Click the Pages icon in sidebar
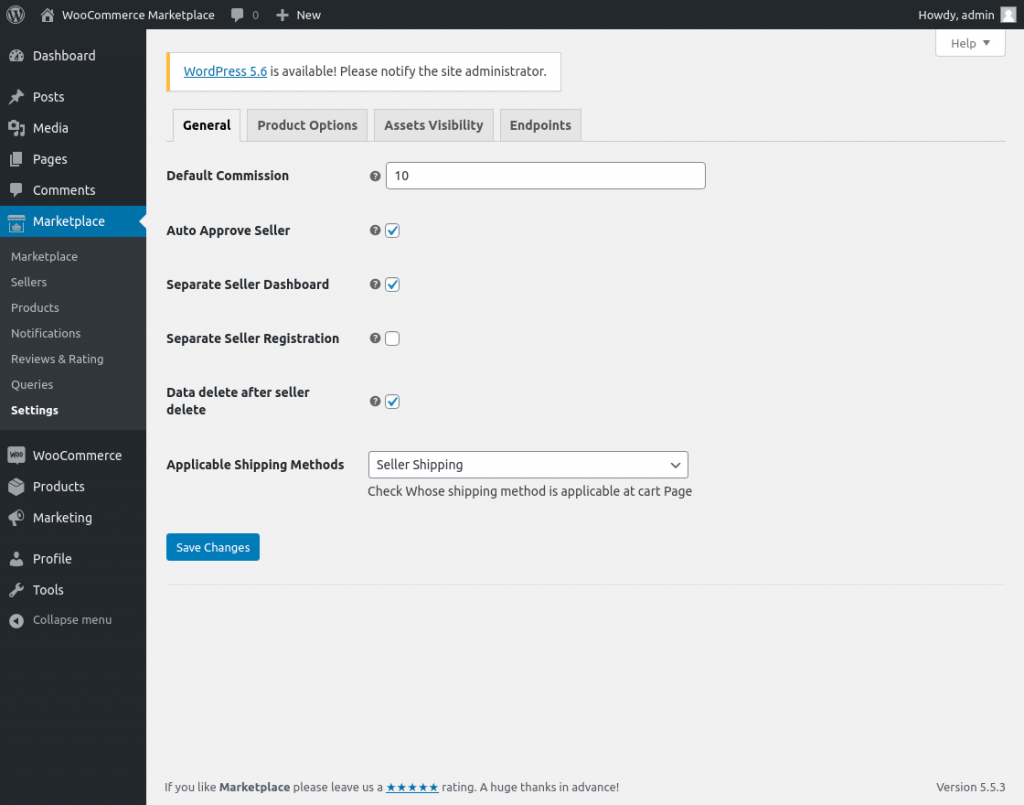Image resolution: width=1024 pixels, height=805 pixels. click(x=17, y=159)
